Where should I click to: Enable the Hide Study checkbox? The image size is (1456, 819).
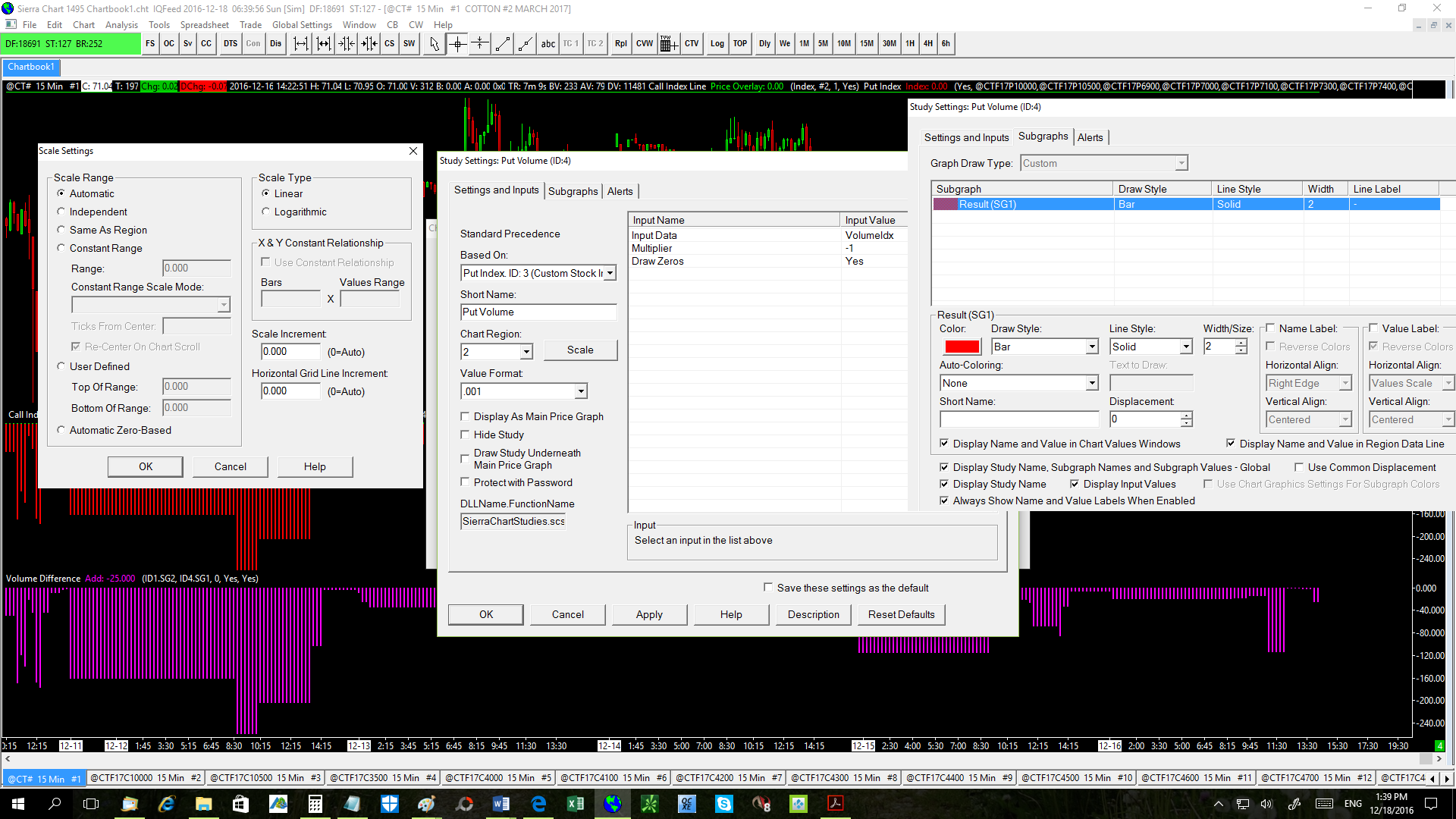point(465,435)
